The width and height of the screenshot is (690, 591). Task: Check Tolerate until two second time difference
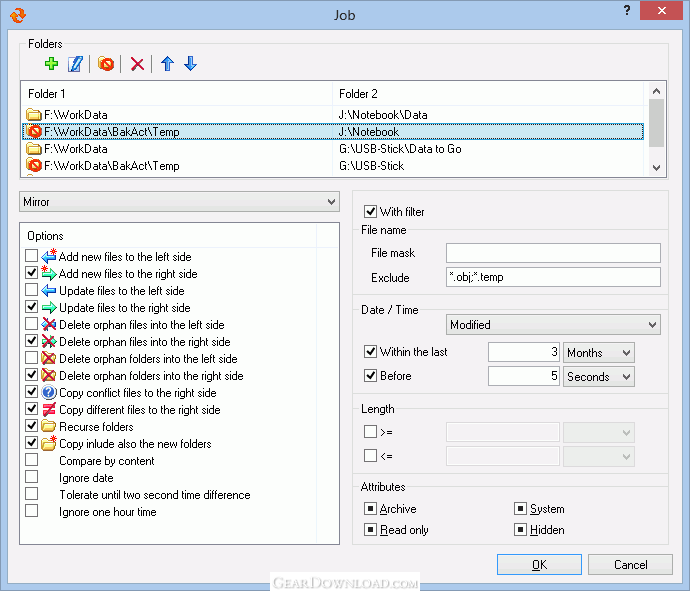click(x=31, y=494)
